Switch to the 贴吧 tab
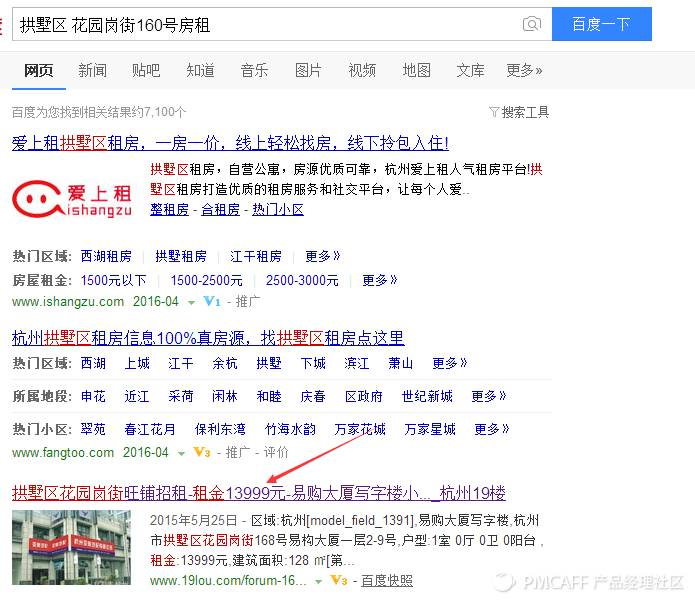 coord(146,70)
